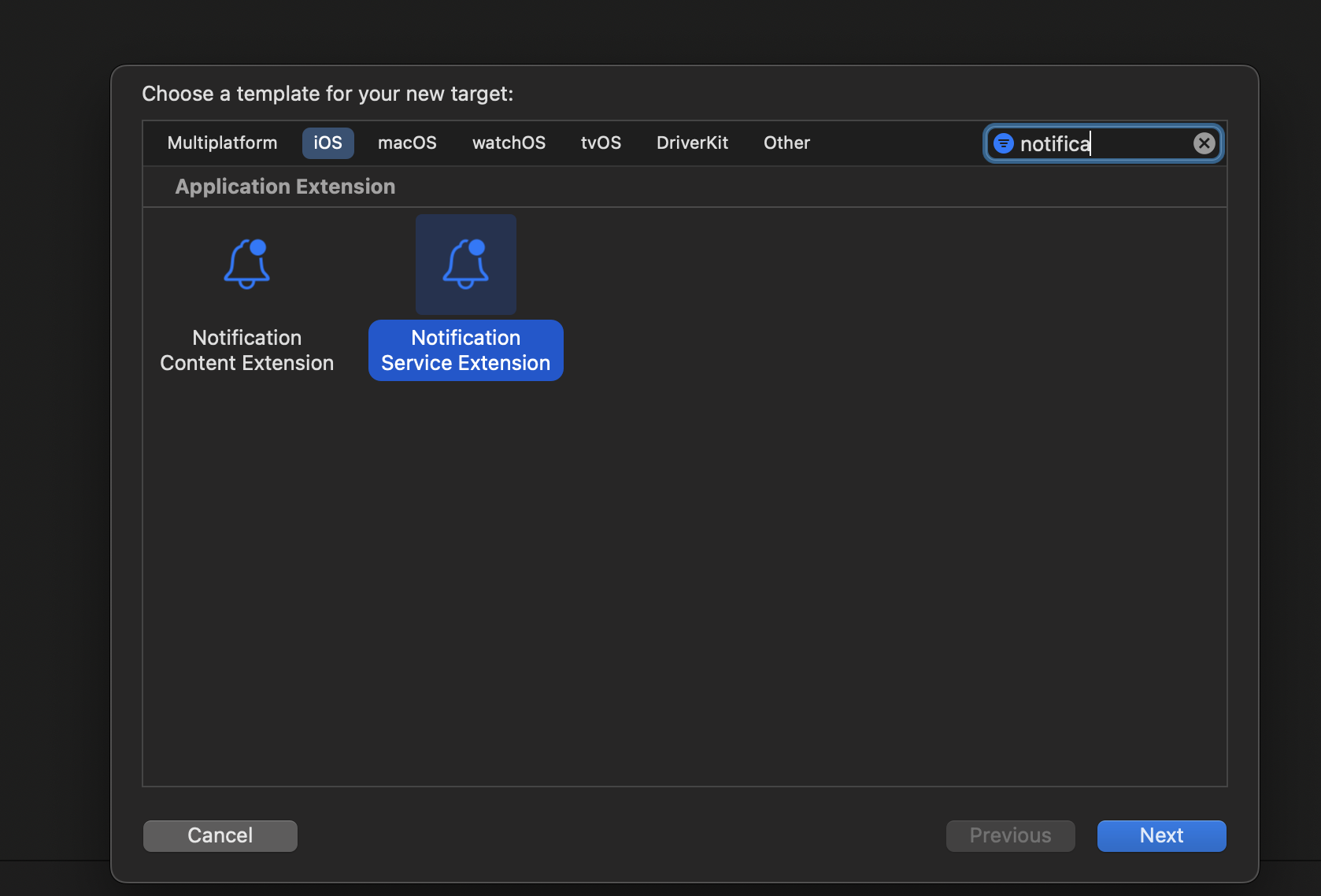Click the Previous button
1321x896 pixels.
1010,835
